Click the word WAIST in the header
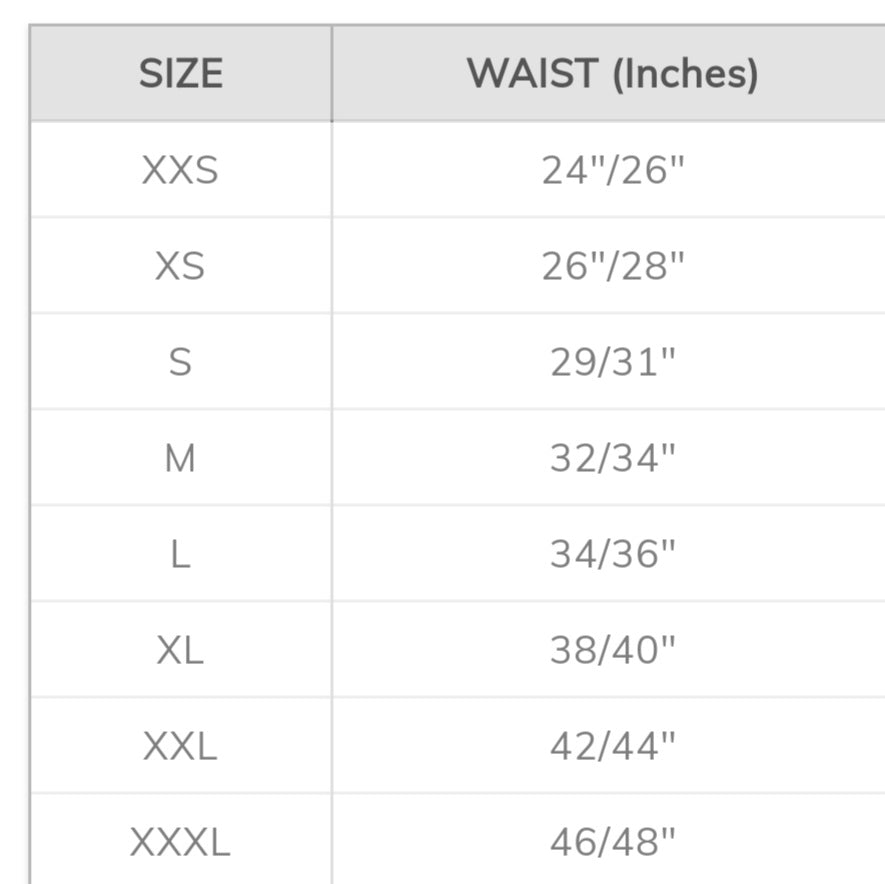Image resolution: width=885 pixels, height=884 pixels. tap(532, 74)
